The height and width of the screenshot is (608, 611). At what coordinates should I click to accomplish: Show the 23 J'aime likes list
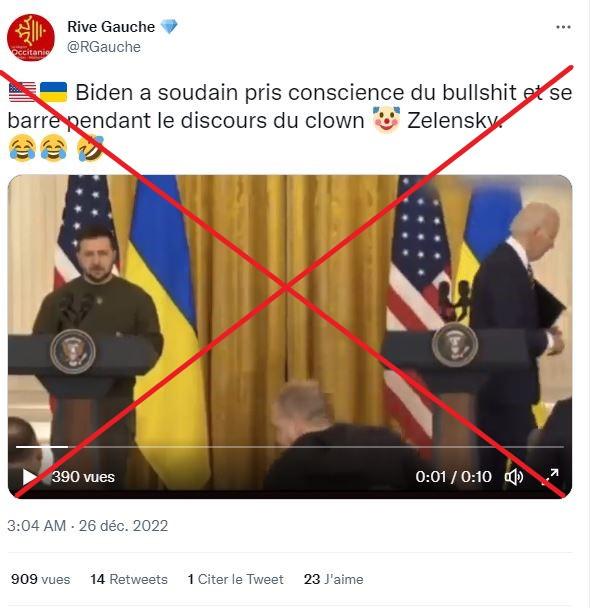(334, 579)
